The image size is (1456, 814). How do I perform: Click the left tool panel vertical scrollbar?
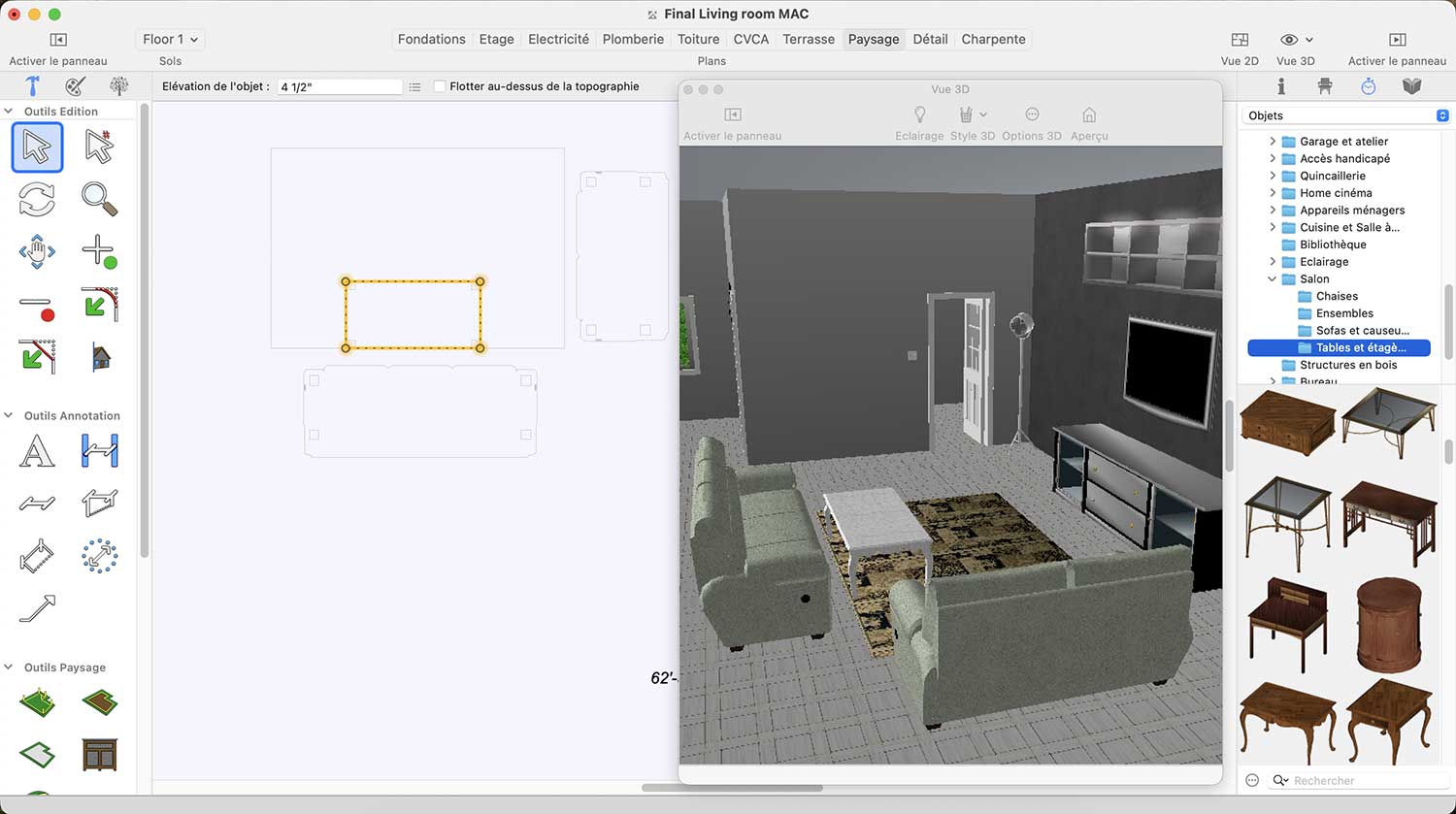pos(145,330)
